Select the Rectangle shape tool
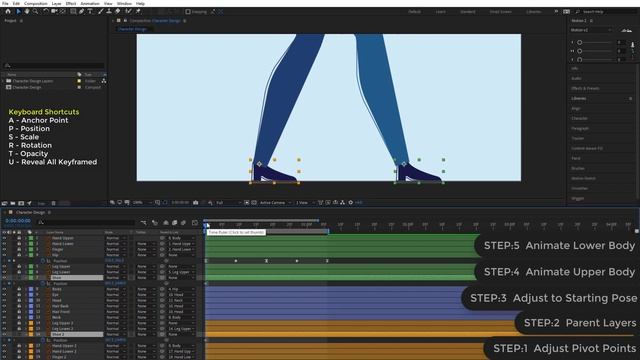 coord(73,12)
